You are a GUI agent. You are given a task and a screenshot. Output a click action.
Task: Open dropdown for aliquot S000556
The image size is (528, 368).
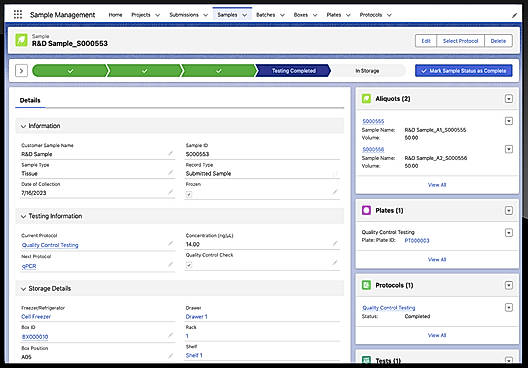coord(509,149)
